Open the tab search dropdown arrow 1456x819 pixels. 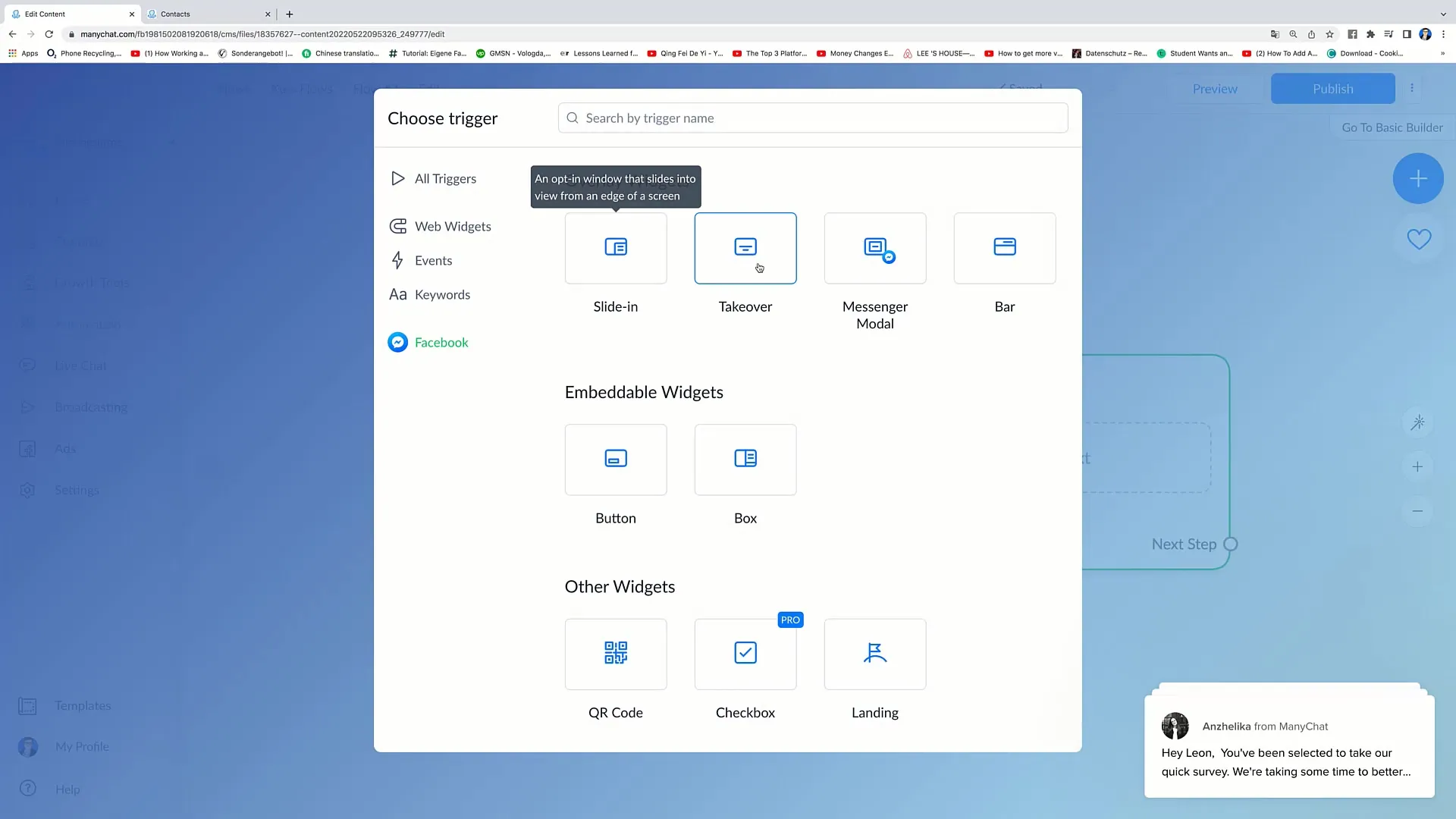(1443, 14)
